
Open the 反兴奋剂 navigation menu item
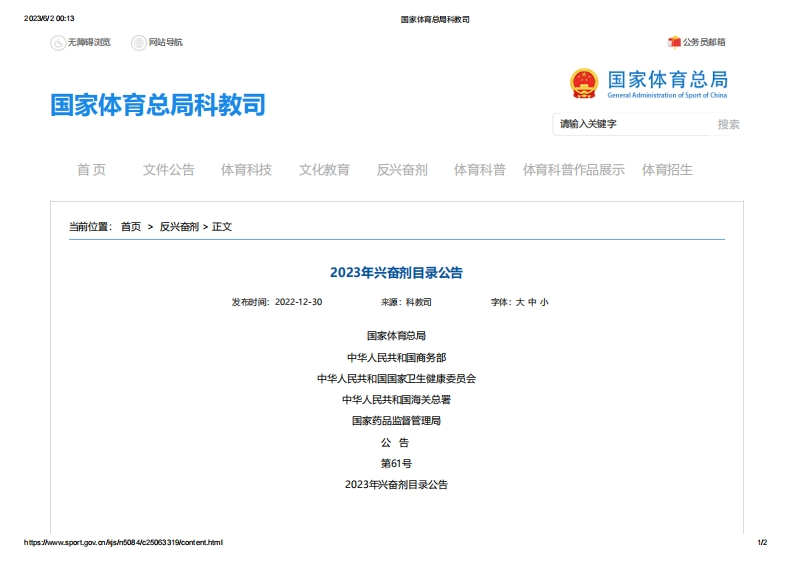pyautogui.click(x=402, y=170)
